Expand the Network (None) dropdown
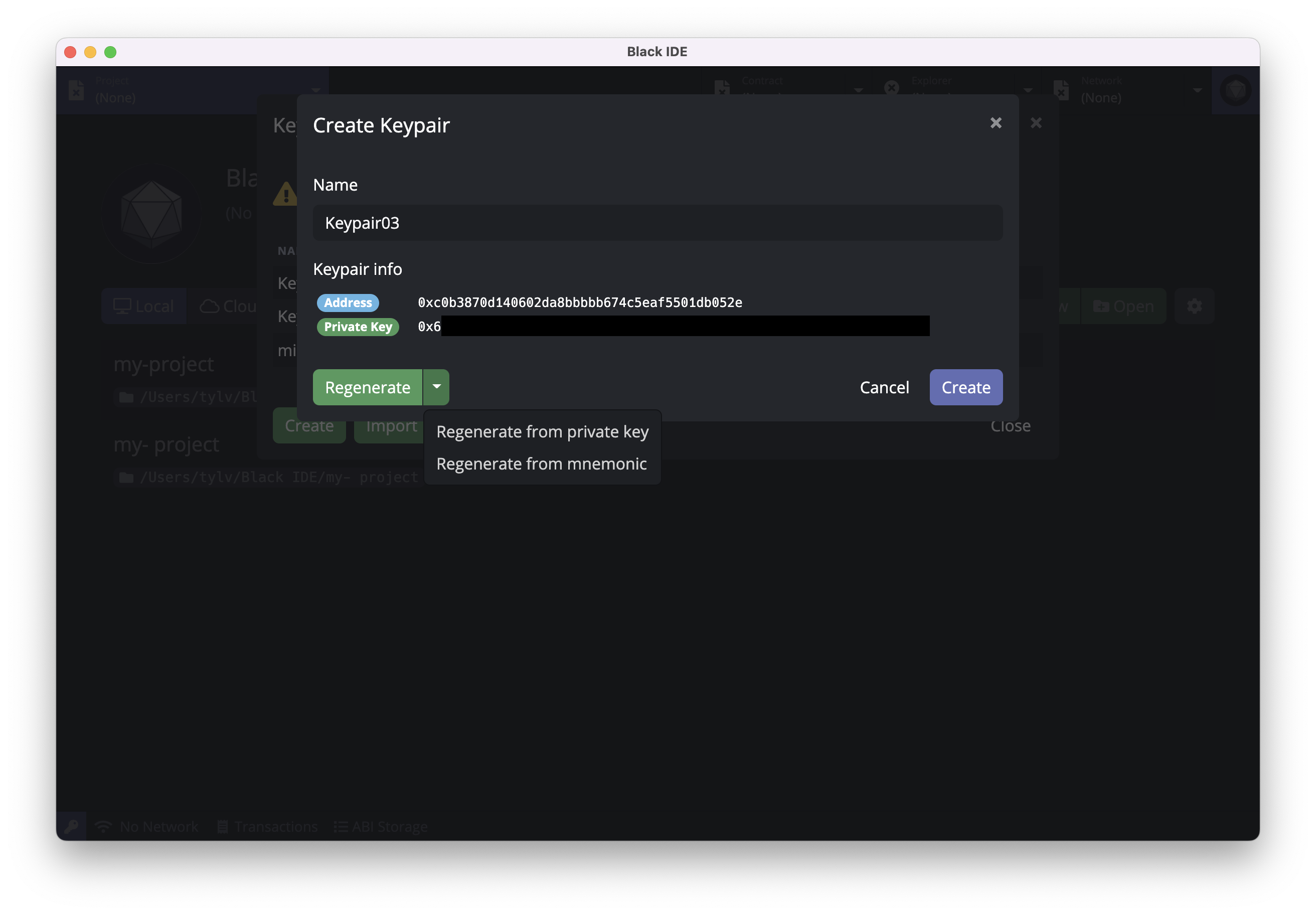1316x915 pixels. 1126,90
